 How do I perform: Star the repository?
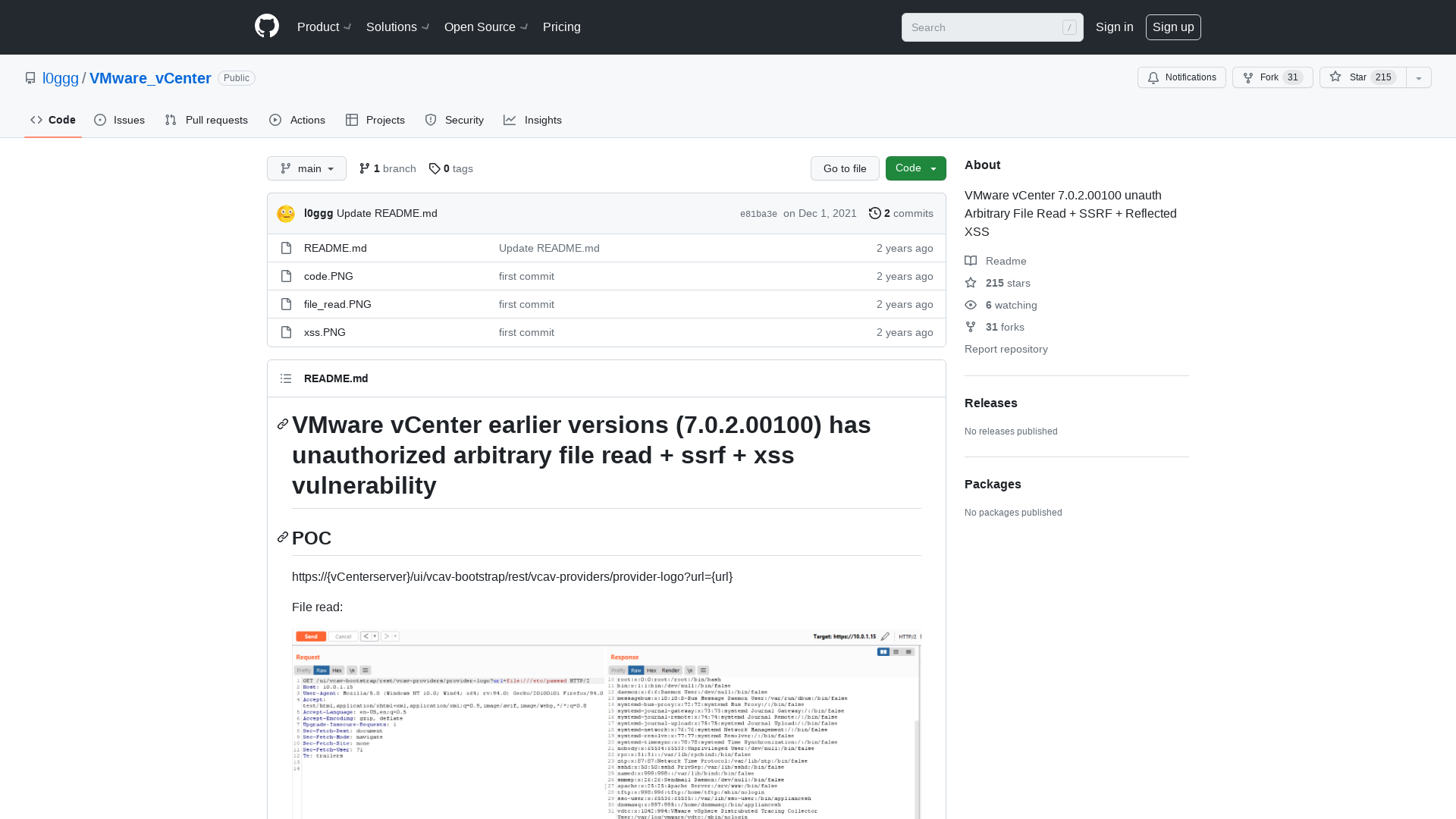tap(1363, 77)
